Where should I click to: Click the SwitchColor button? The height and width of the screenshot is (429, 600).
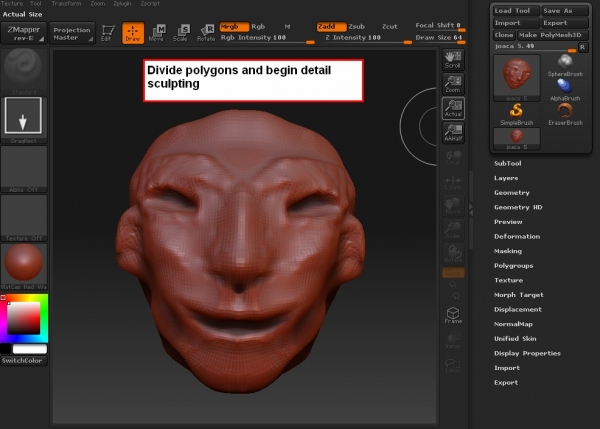(24, 360)
